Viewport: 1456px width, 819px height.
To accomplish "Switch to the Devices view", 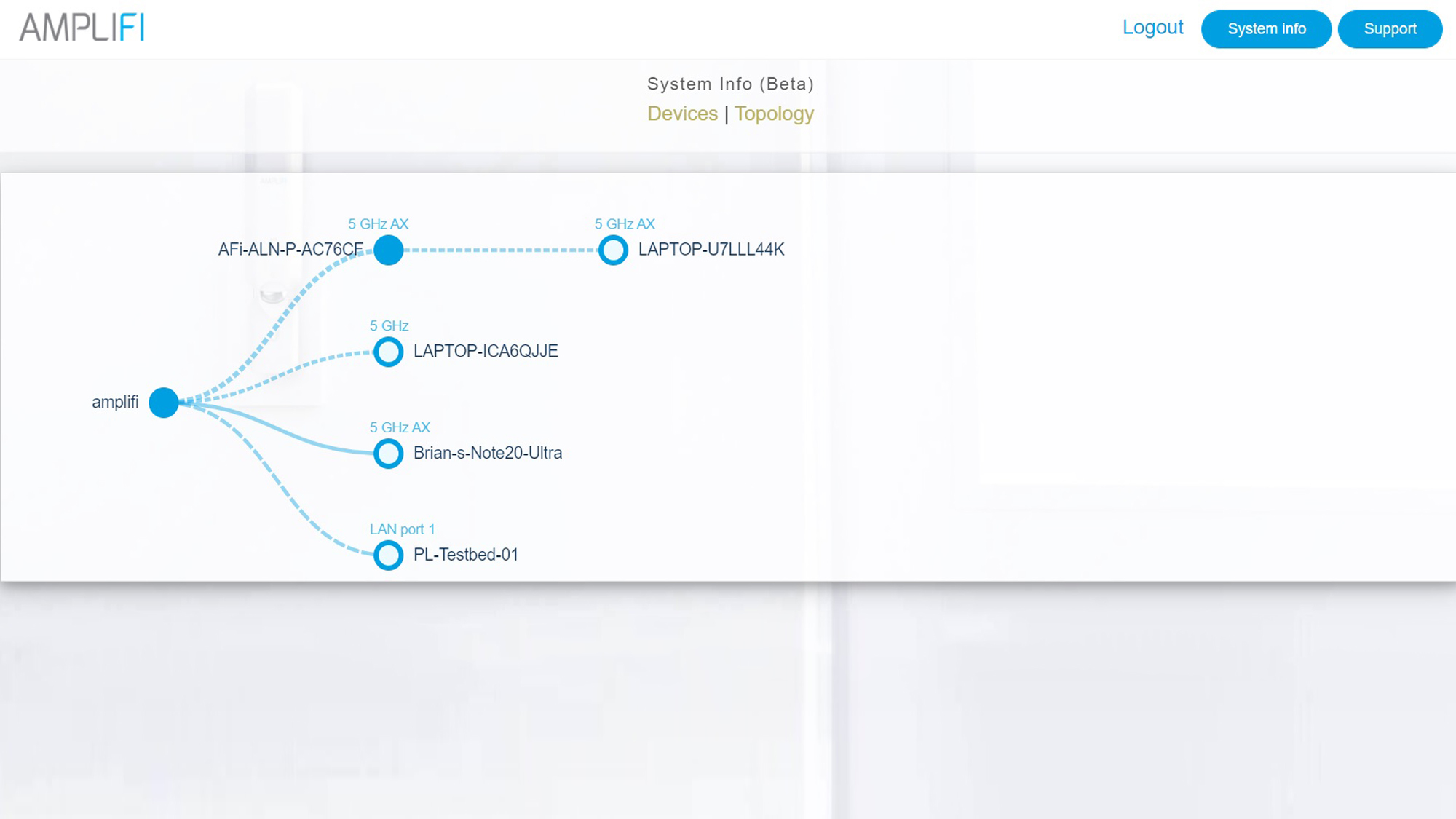I will click(682, 114).
